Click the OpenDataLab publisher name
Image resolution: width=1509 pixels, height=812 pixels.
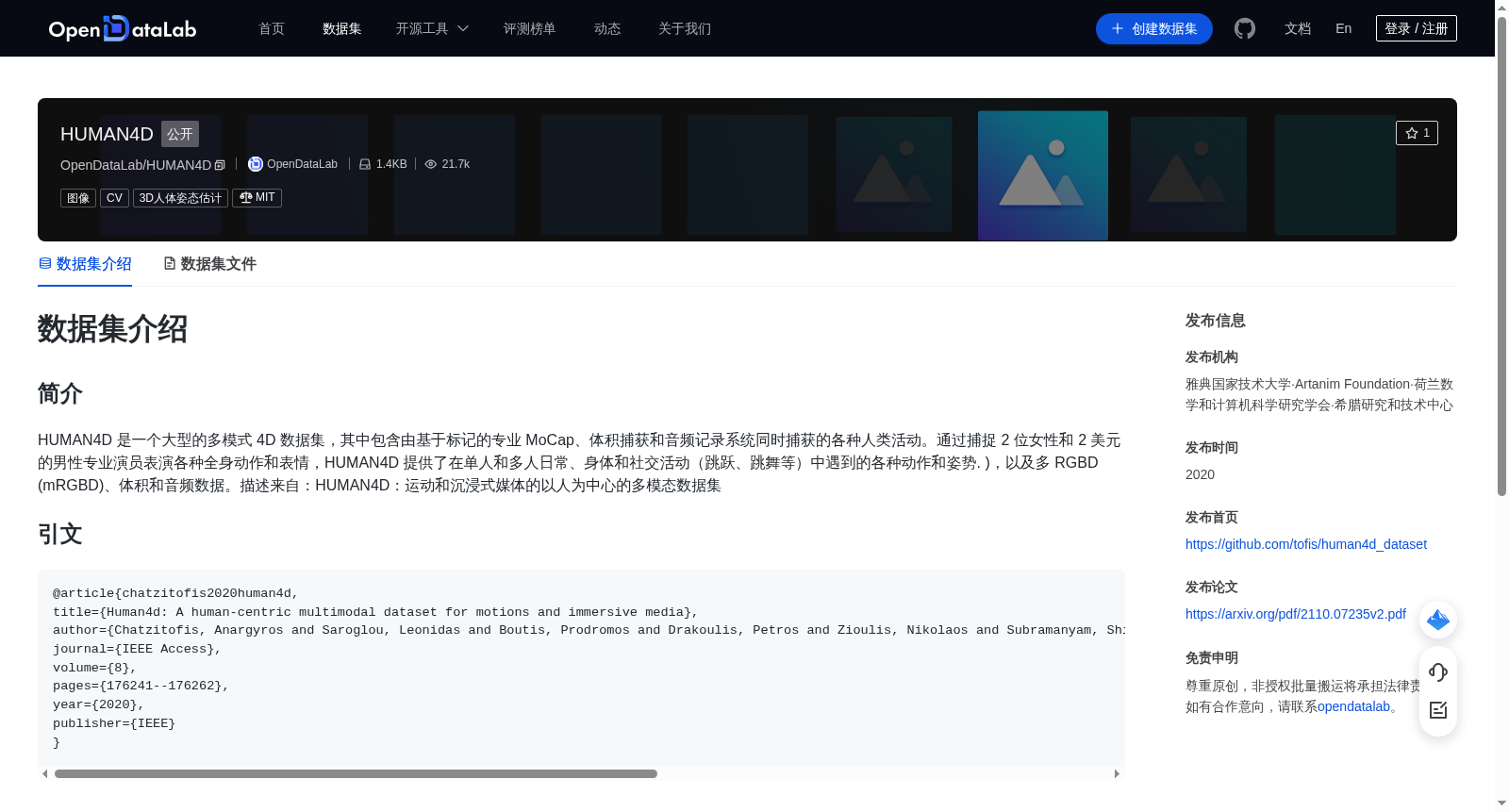(x=302, y=164)
